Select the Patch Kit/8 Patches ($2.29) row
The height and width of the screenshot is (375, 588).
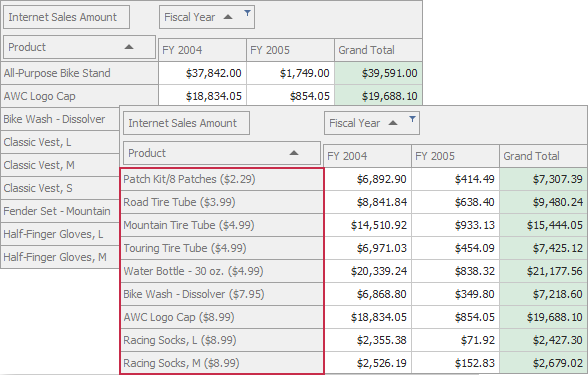pos(222,179)
